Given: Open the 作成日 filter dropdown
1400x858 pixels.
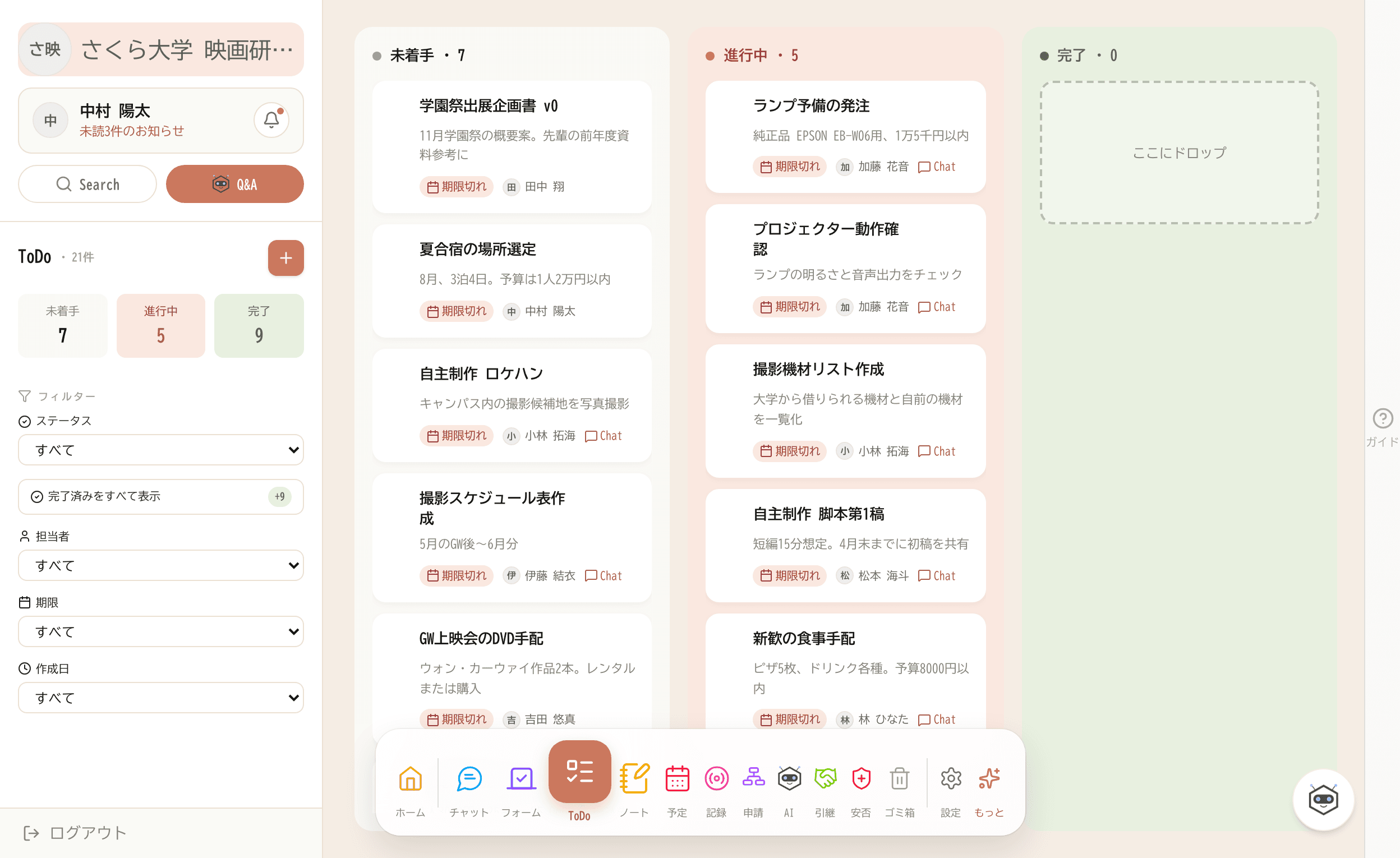Looking at the screenshot, I should tap(161, 698).
